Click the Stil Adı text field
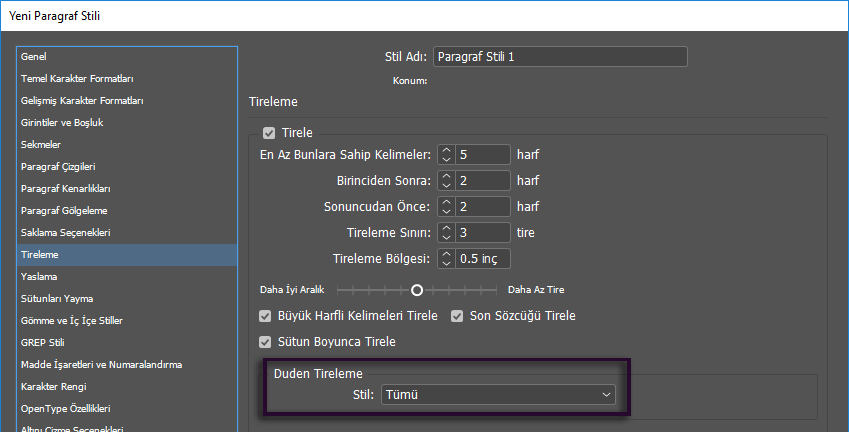The height and width of the screenshot is (432, 849). pos(560,57)
